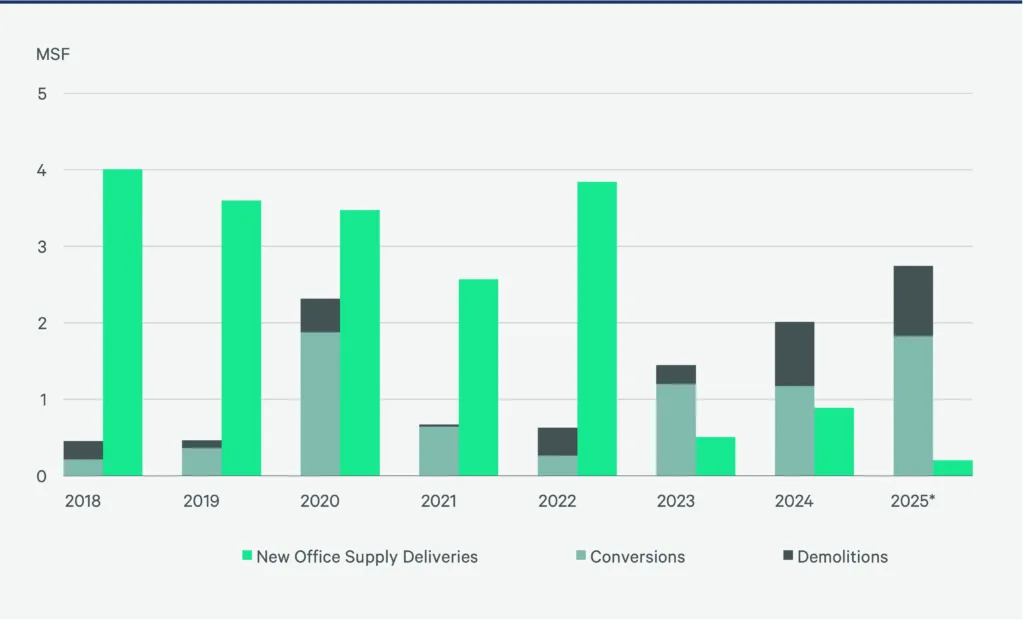Select the green deliveries bar for 2018
Screen dimensions: 1024x620
[x=122, y=320]
